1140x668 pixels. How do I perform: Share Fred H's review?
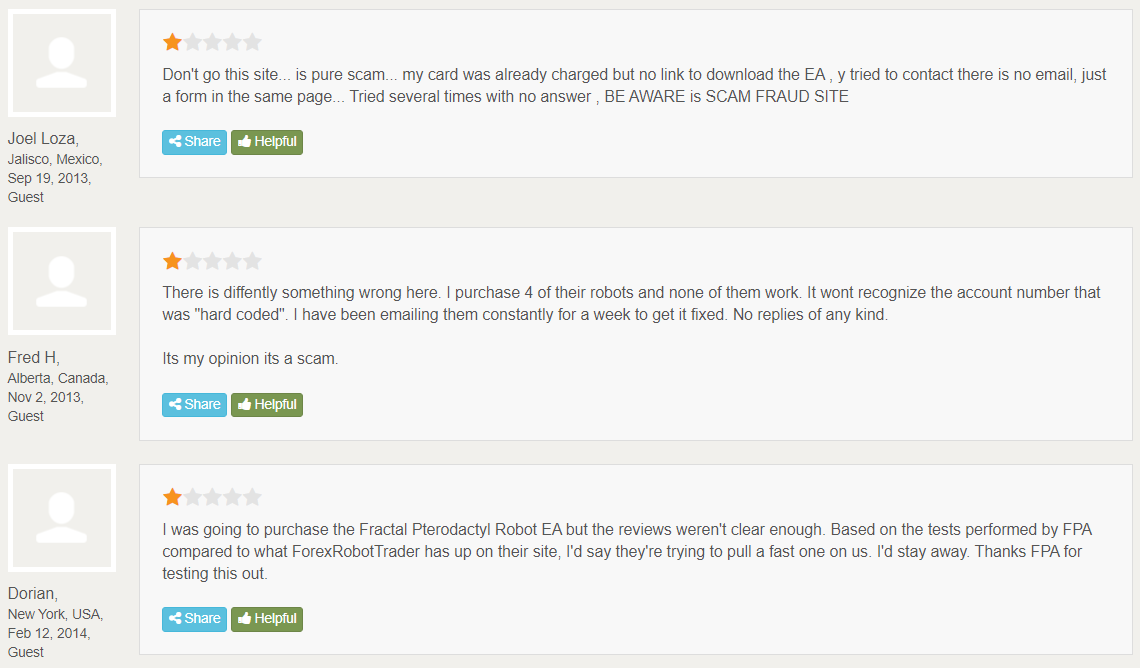[x=194, y=405]
